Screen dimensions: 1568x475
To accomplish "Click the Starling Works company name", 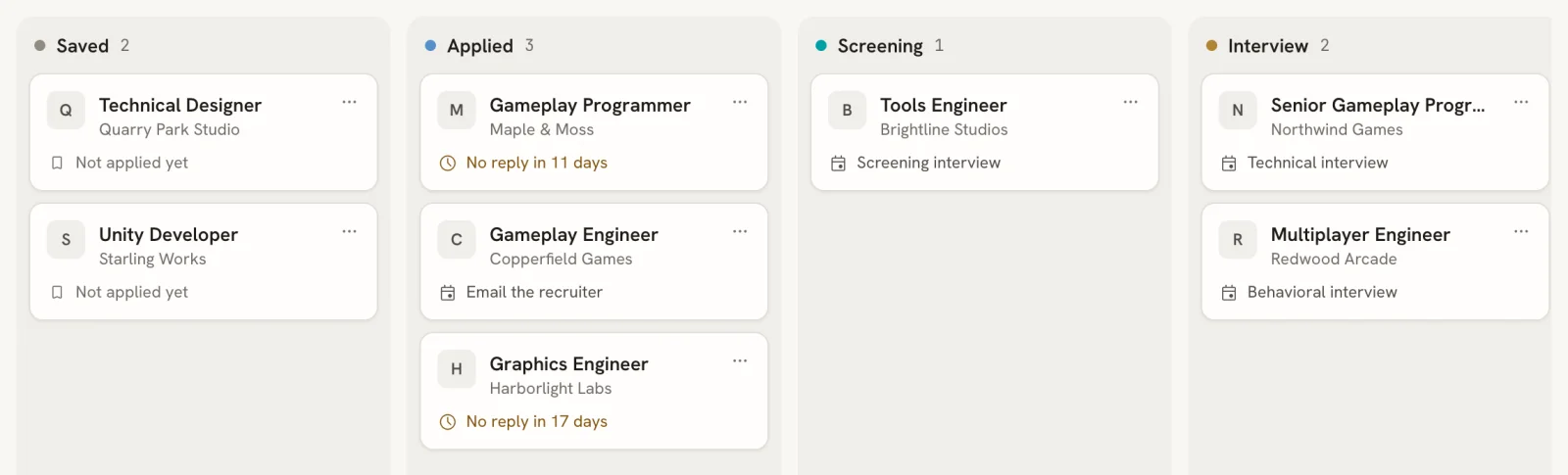I will (x=153, y=259).
